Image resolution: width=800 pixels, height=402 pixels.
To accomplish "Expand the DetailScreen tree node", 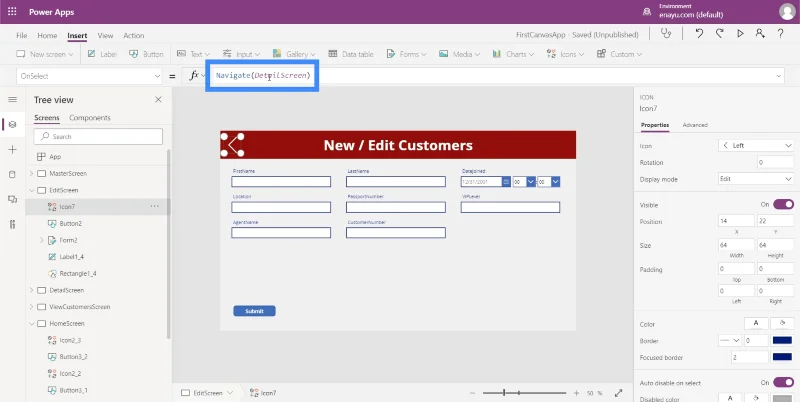I will click(31, 290).
